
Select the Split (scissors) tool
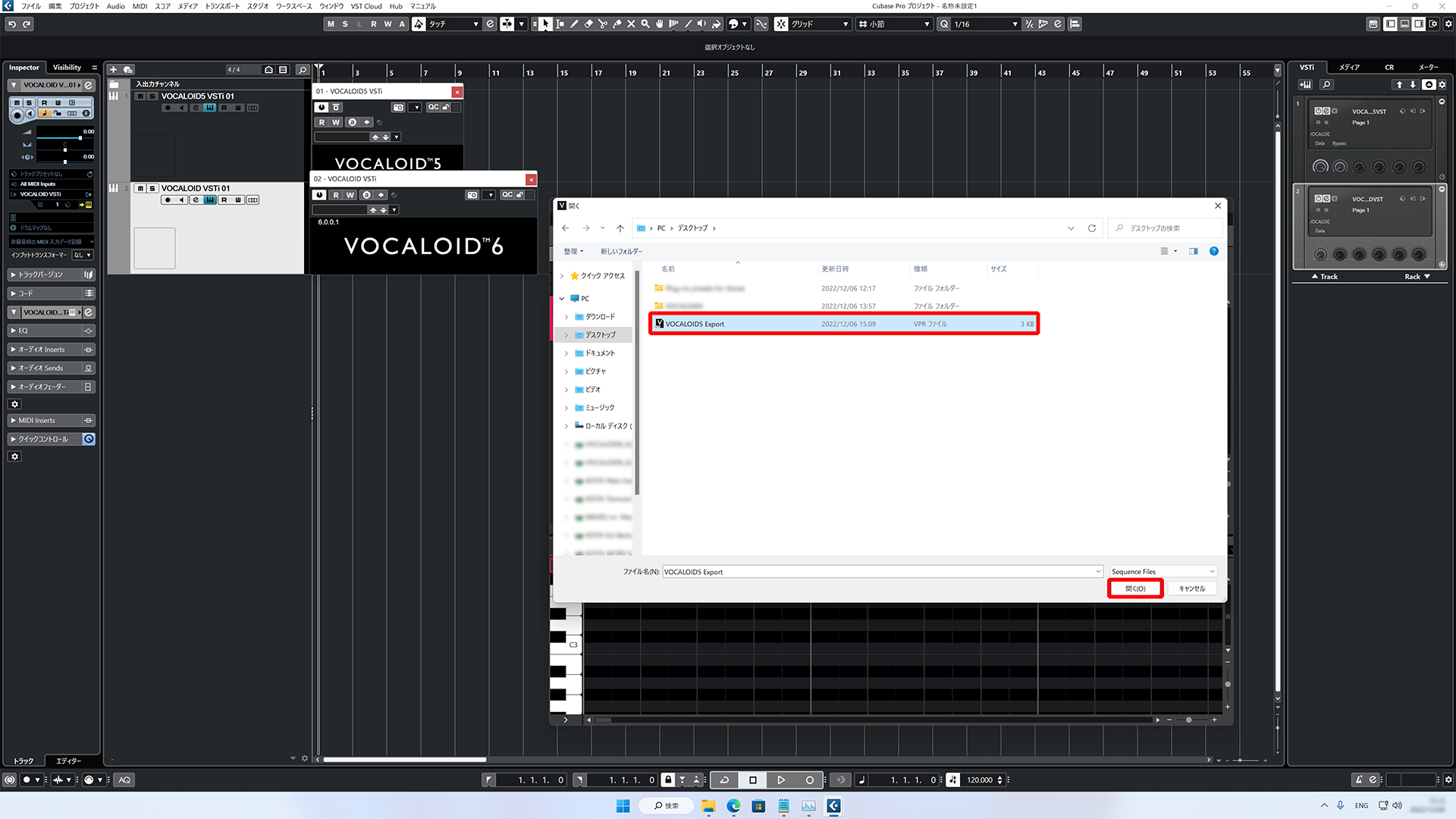(603, 24)
